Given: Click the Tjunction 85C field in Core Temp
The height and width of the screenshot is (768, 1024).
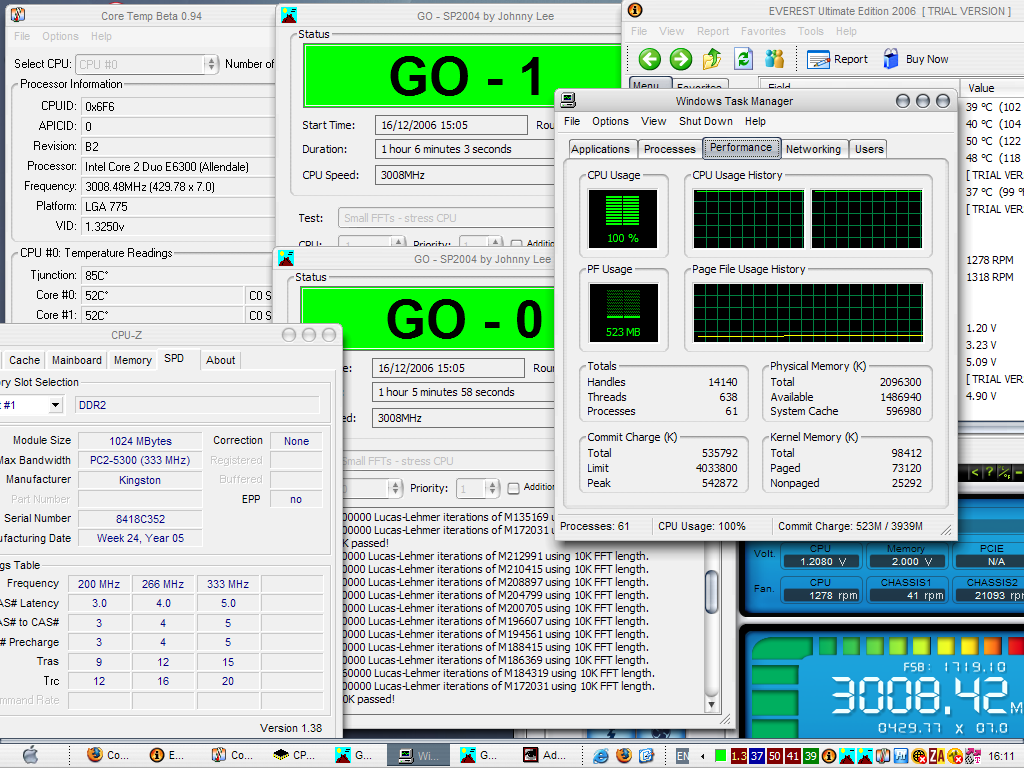Looking at the screenshot, I should pyautogui.click(x=178, y=275).
